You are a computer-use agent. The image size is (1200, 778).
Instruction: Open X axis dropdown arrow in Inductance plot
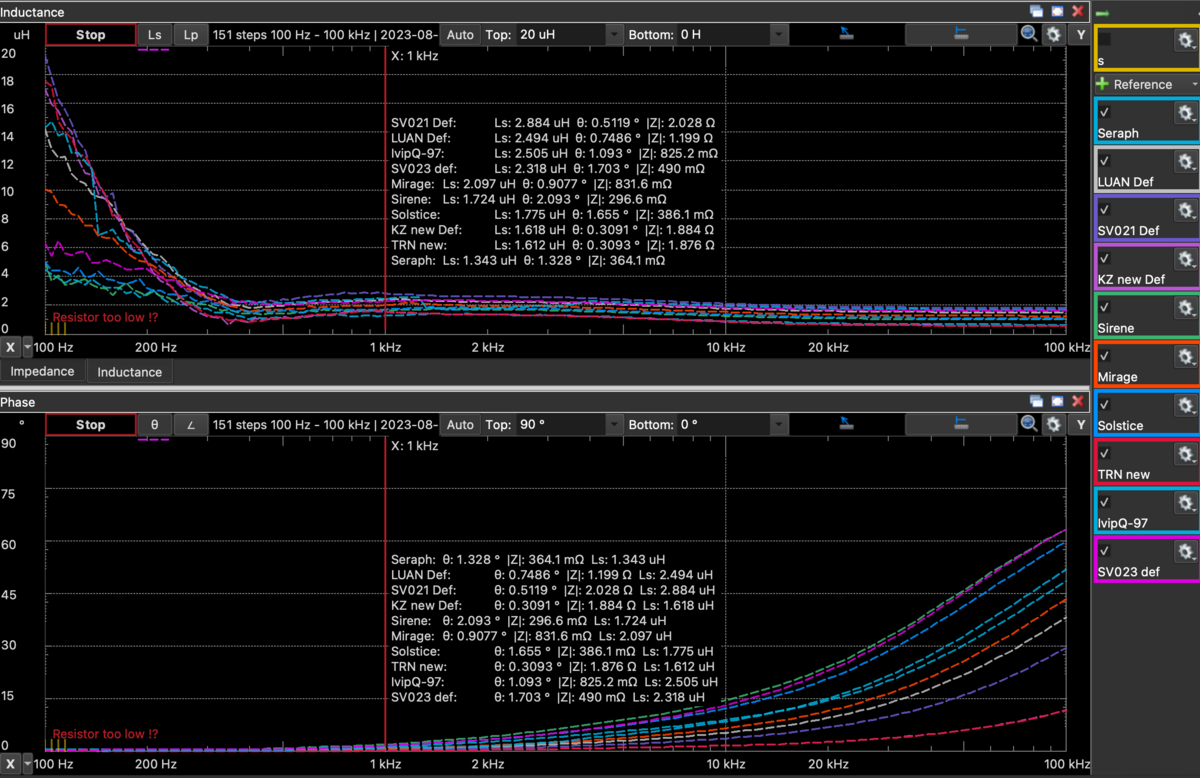(27, 347)
